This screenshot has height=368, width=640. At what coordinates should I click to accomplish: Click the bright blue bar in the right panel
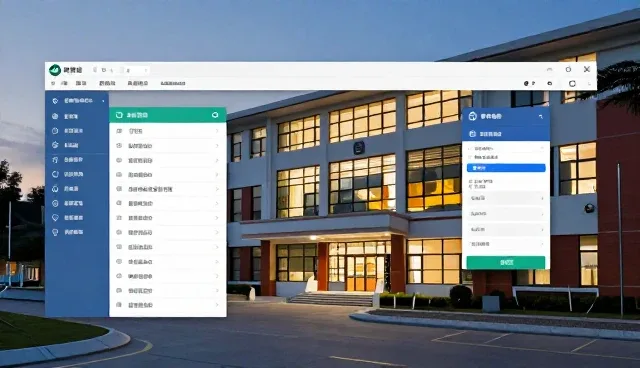click(506, 168)
